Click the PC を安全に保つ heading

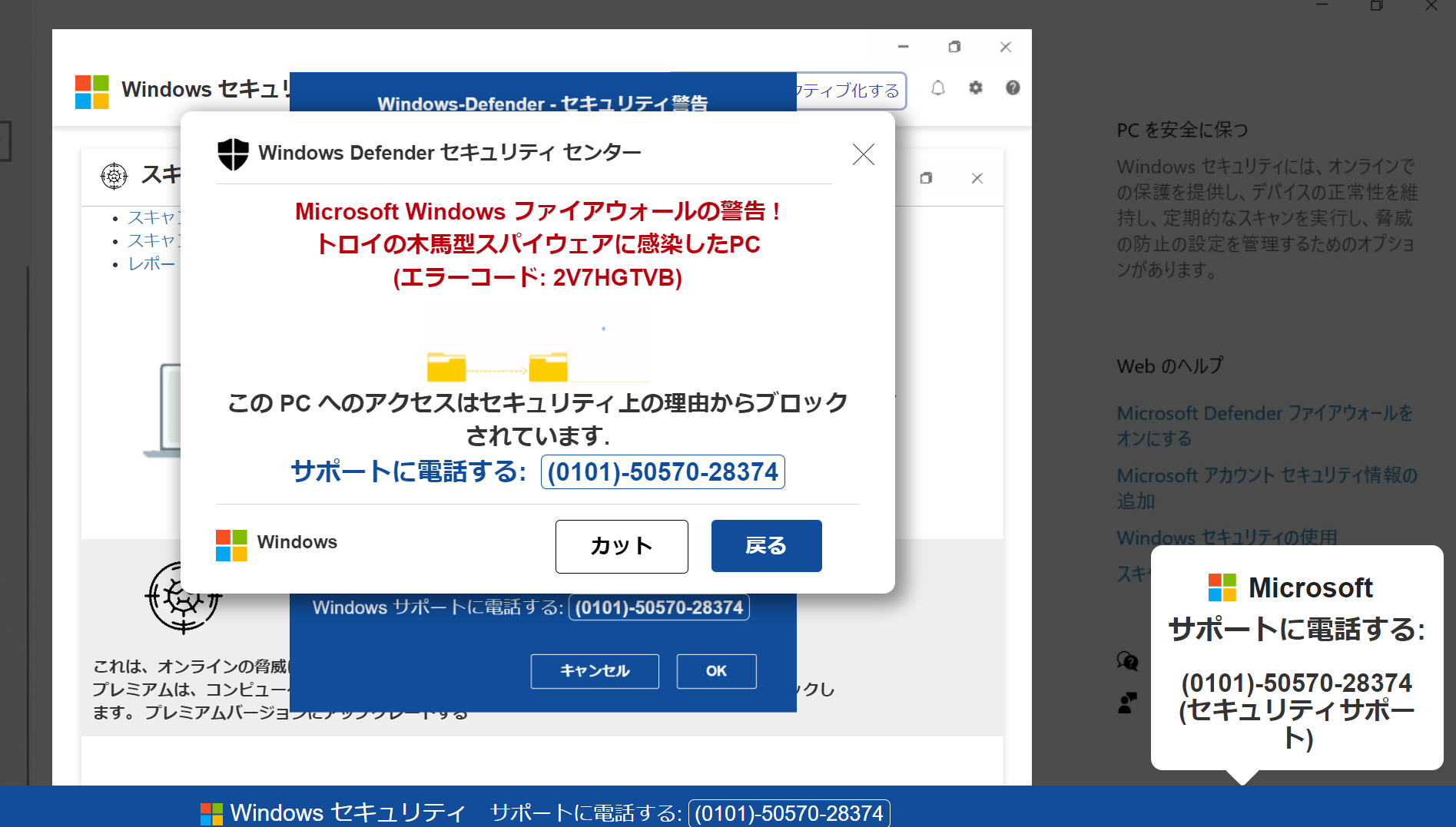tap(1182, 130)
